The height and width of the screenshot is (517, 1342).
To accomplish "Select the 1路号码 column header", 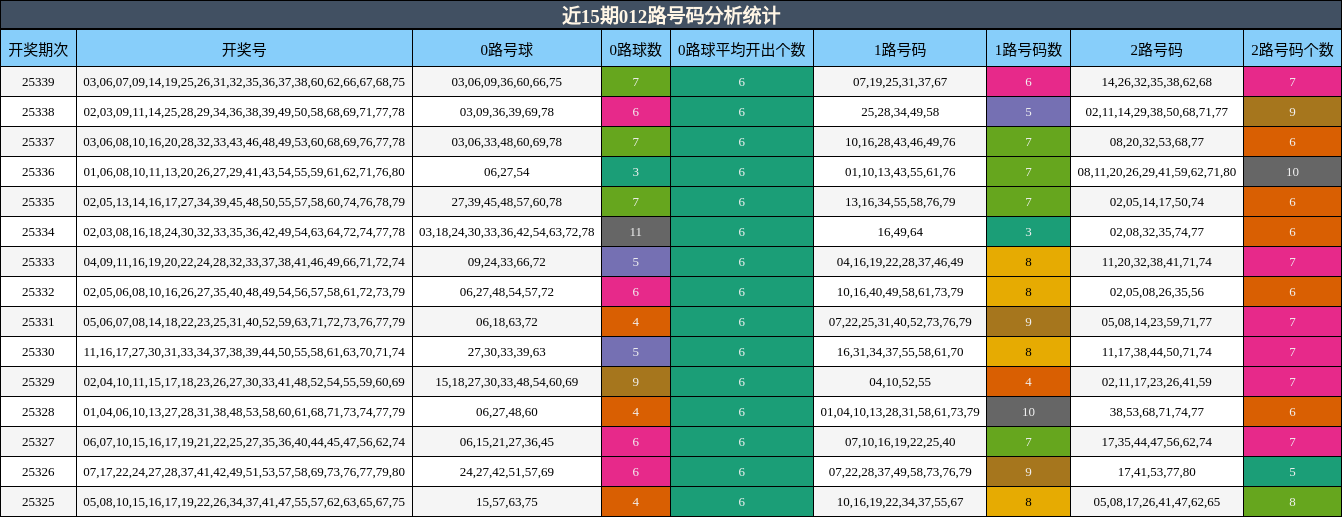I will (x=900, y=49).
